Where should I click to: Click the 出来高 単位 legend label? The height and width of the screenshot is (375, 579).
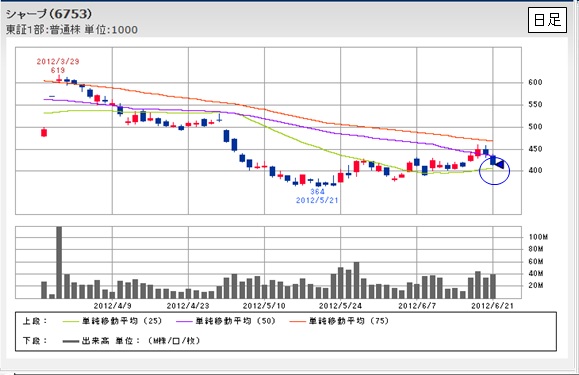point(141,341)
